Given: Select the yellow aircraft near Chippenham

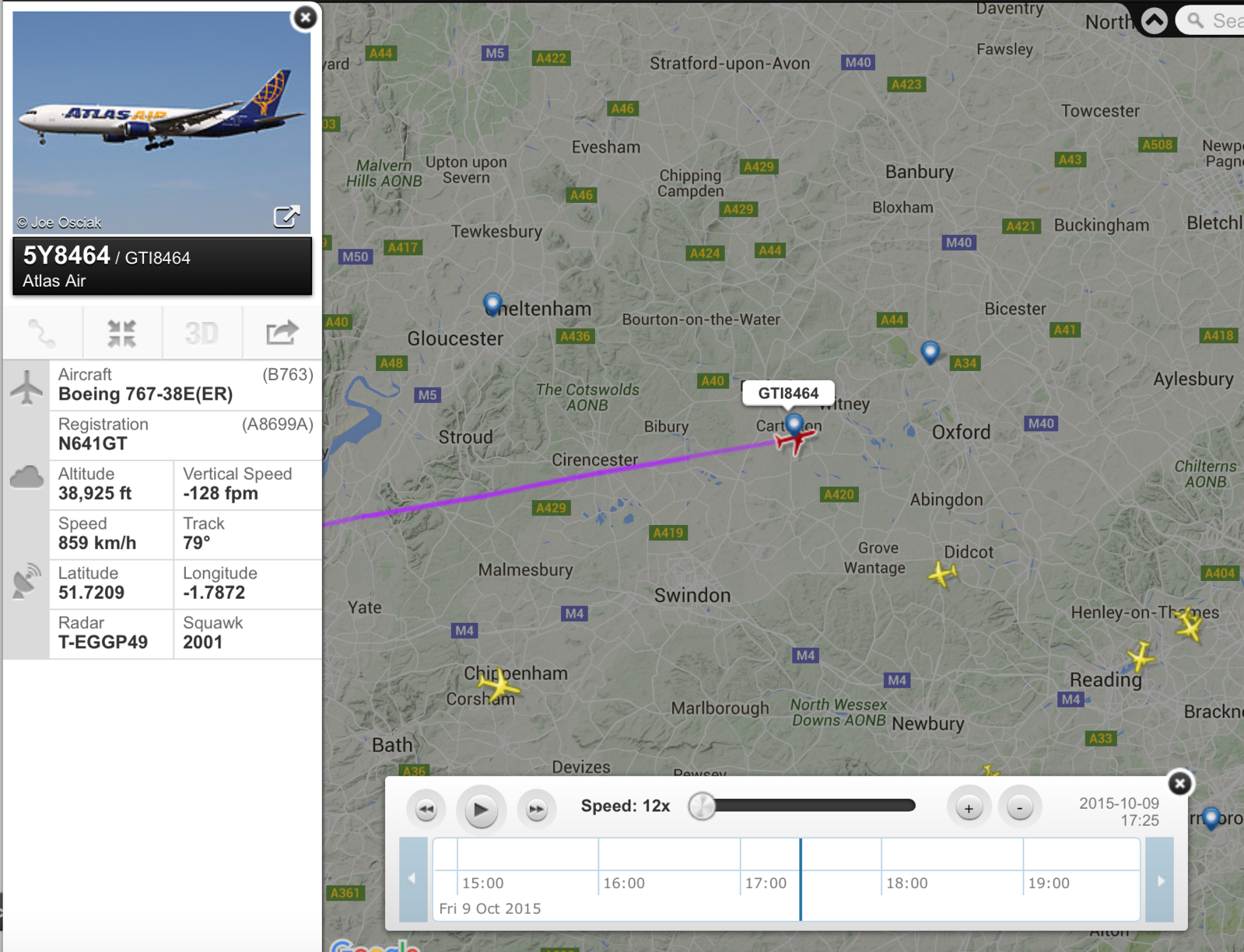Looking at the screenshot, I should [x=499, y=685].
